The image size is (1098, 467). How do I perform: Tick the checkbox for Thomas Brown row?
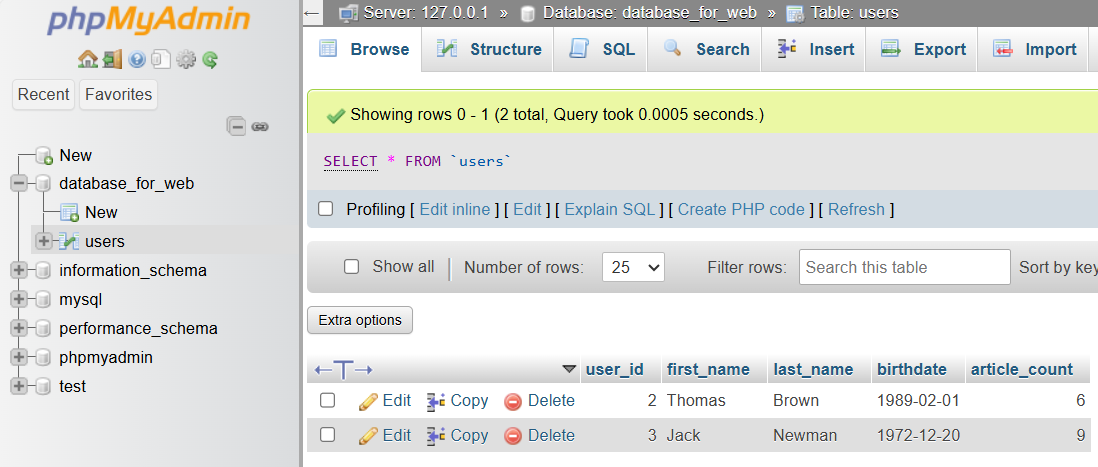327,400
